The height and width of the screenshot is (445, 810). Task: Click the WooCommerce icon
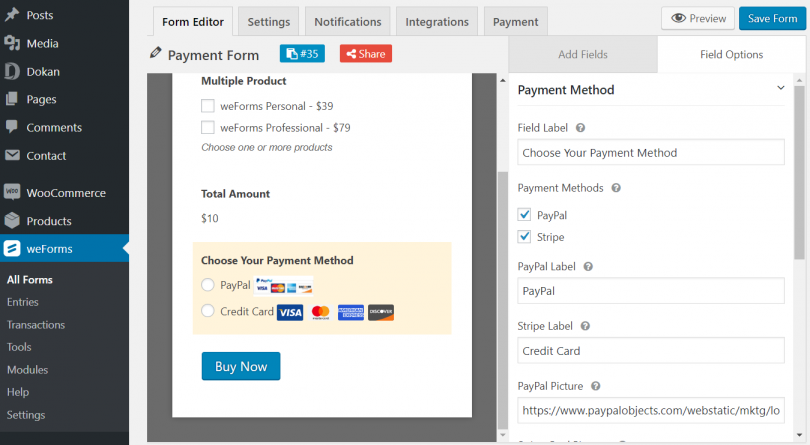click(x=12, y=192)
